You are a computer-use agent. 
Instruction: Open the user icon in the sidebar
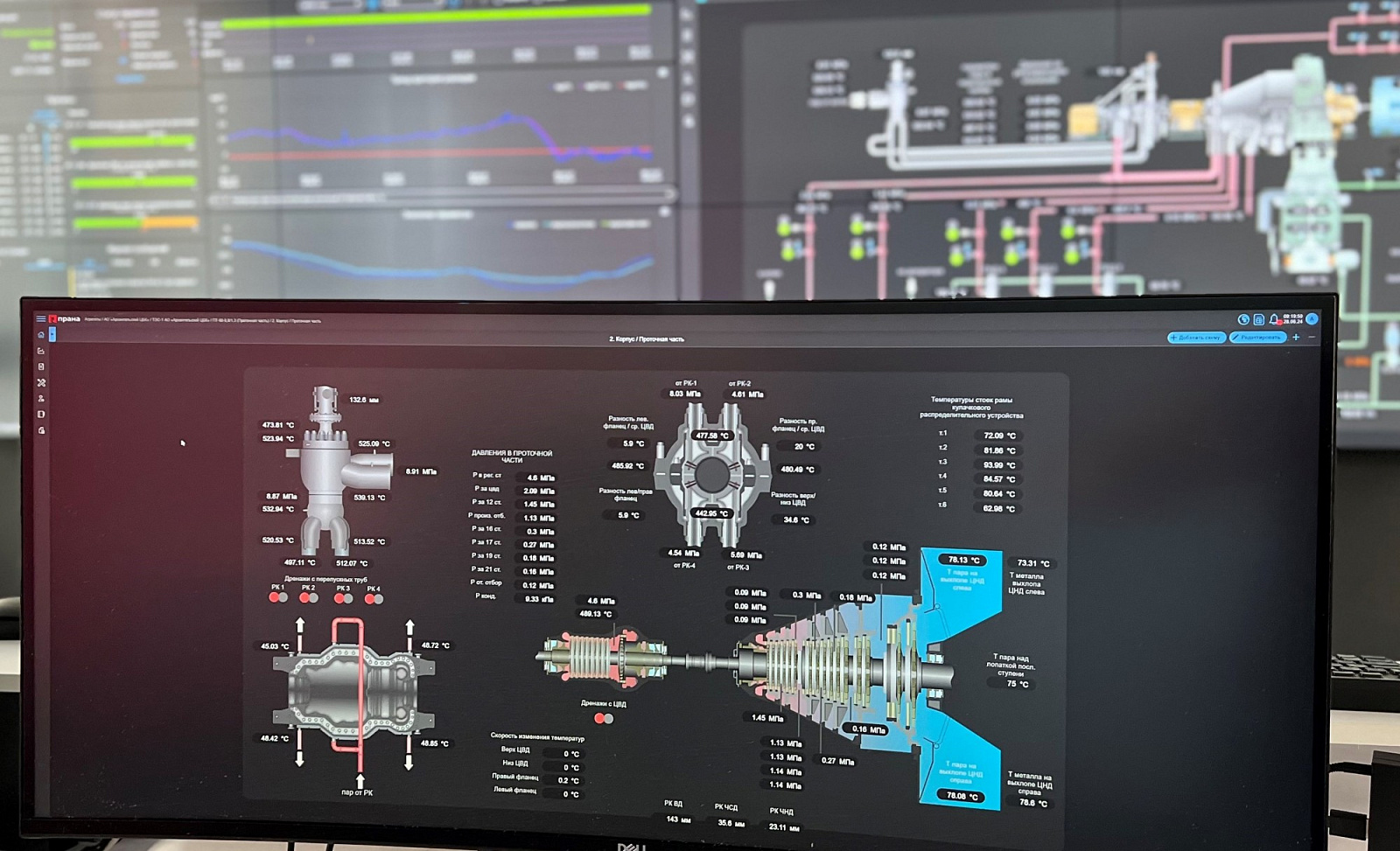click(41, 399)
